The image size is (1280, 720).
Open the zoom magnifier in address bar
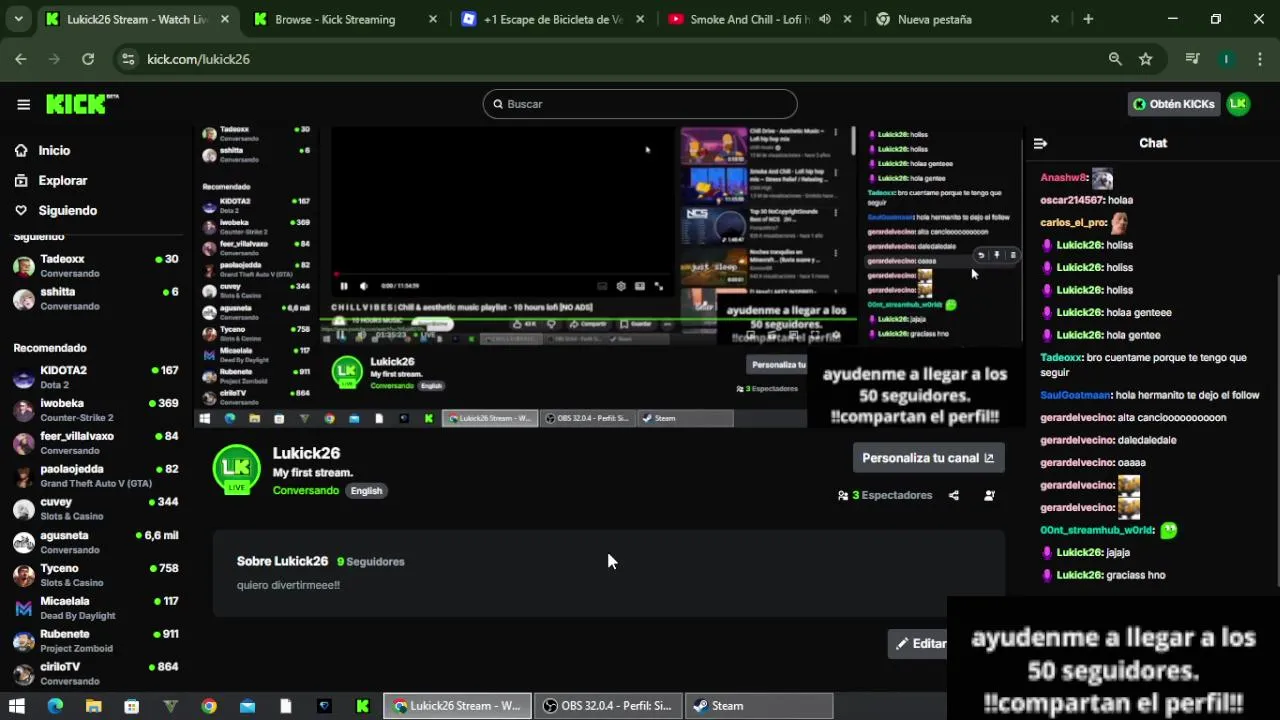1115,59
